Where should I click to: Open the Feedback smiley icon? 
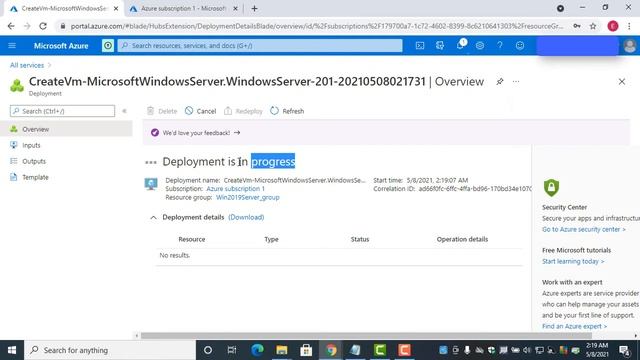point(520,46)
